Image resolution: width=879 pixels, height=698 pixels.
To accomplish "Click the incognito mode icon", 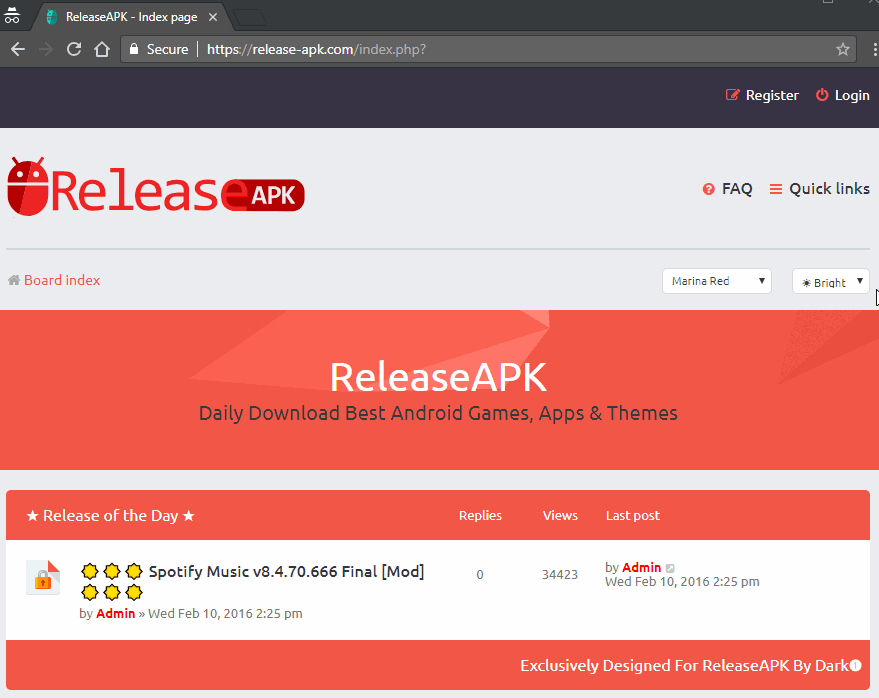I will click(x=12, y=15).
